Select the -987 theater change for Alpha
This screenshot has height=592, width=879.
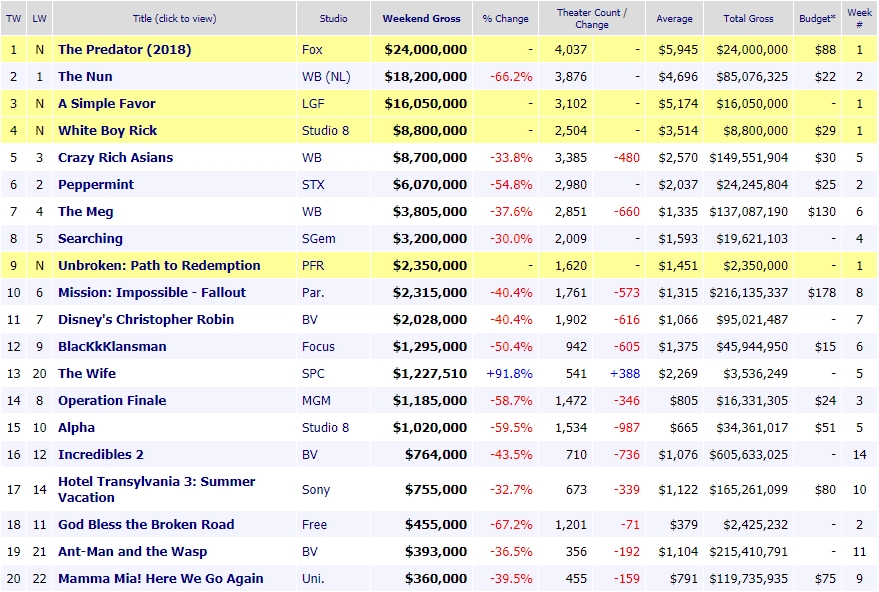click(627, 427)
